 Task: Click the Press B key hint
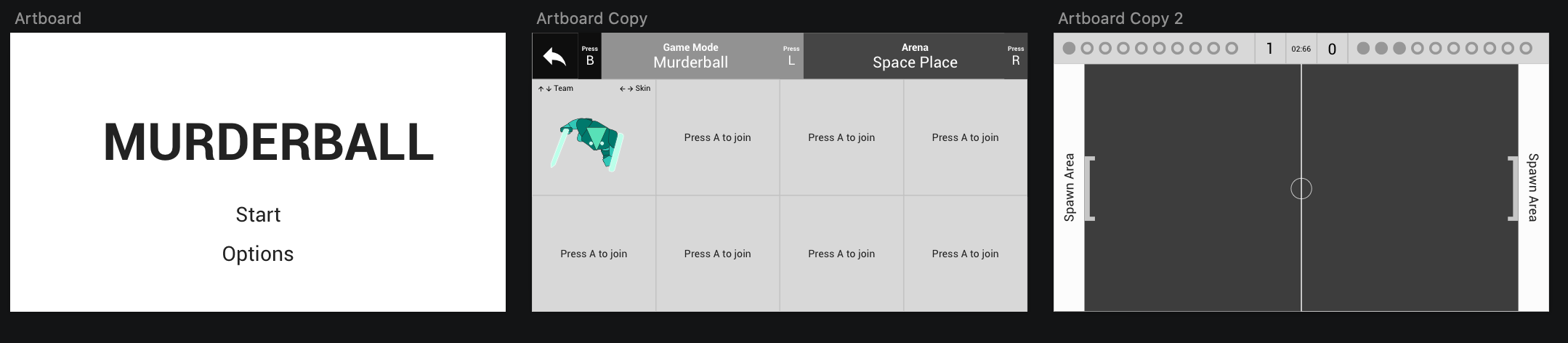[590, 57]
